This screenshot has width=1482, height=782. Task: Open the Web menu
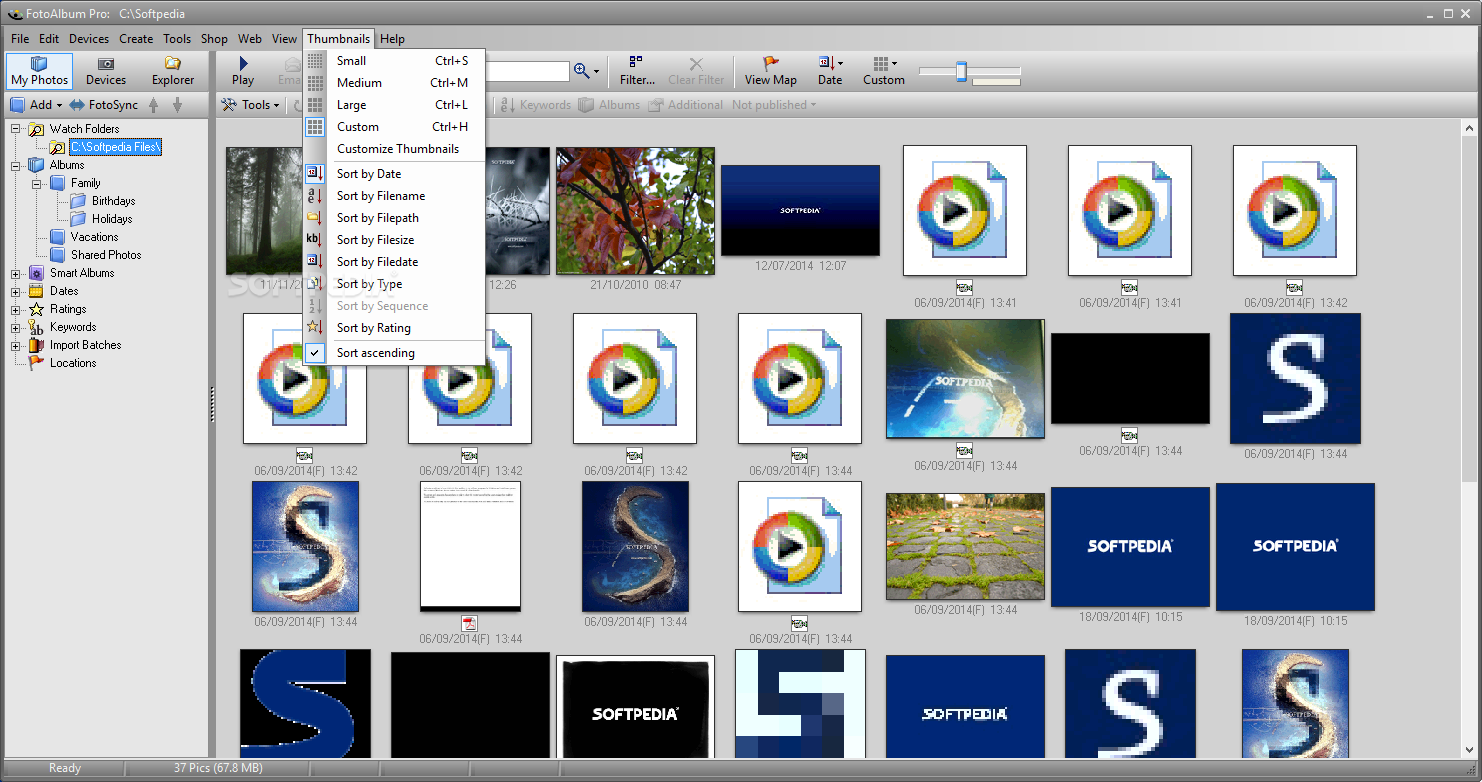click(250, 39)
